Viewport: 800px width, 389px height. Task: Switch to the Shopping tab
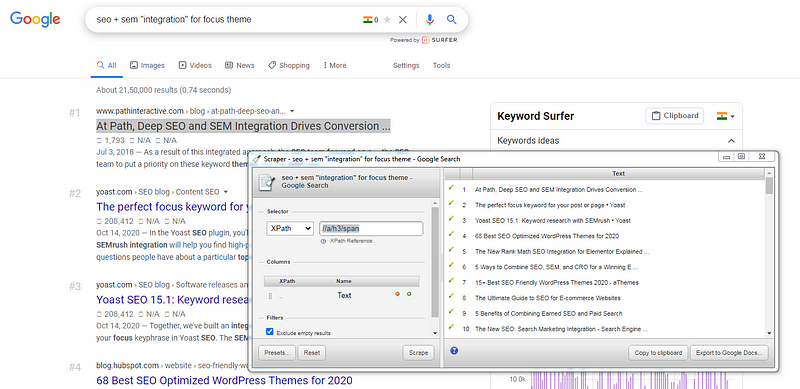coord(289,65)
